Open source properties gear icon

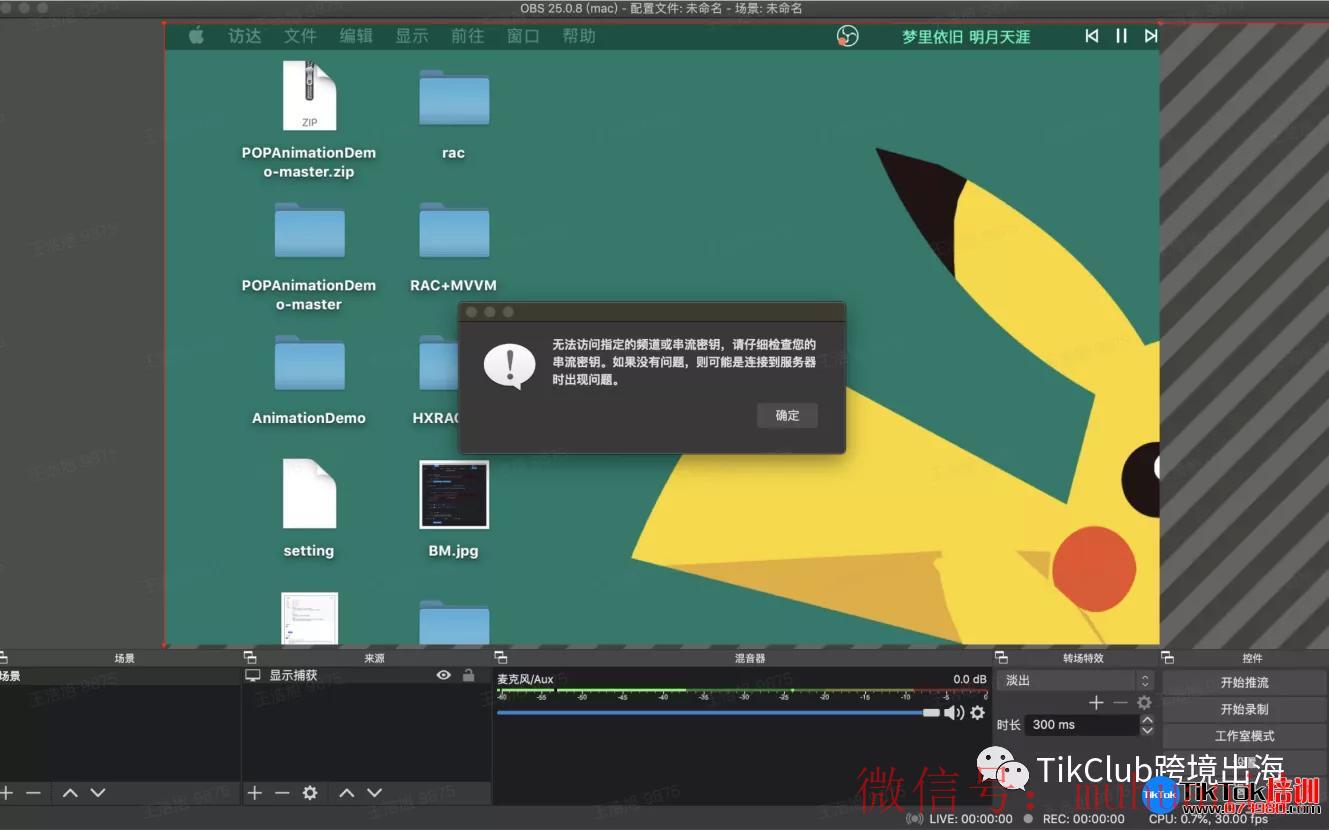310,793
